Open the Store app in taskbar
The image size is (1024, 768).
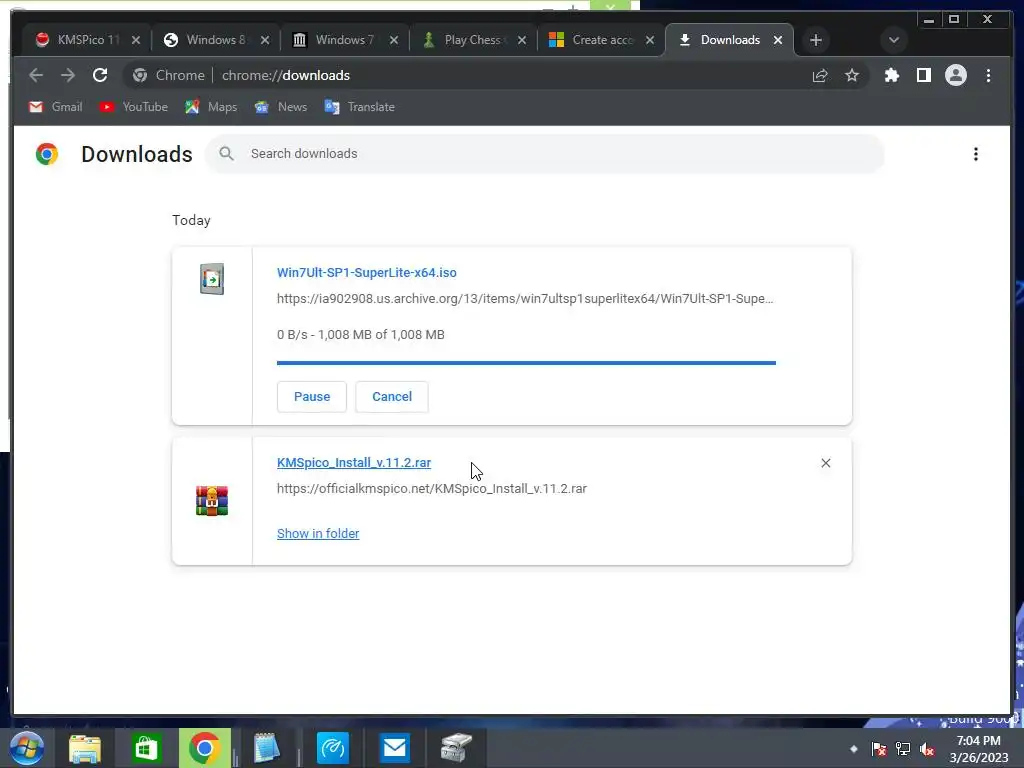click(145, 748)
